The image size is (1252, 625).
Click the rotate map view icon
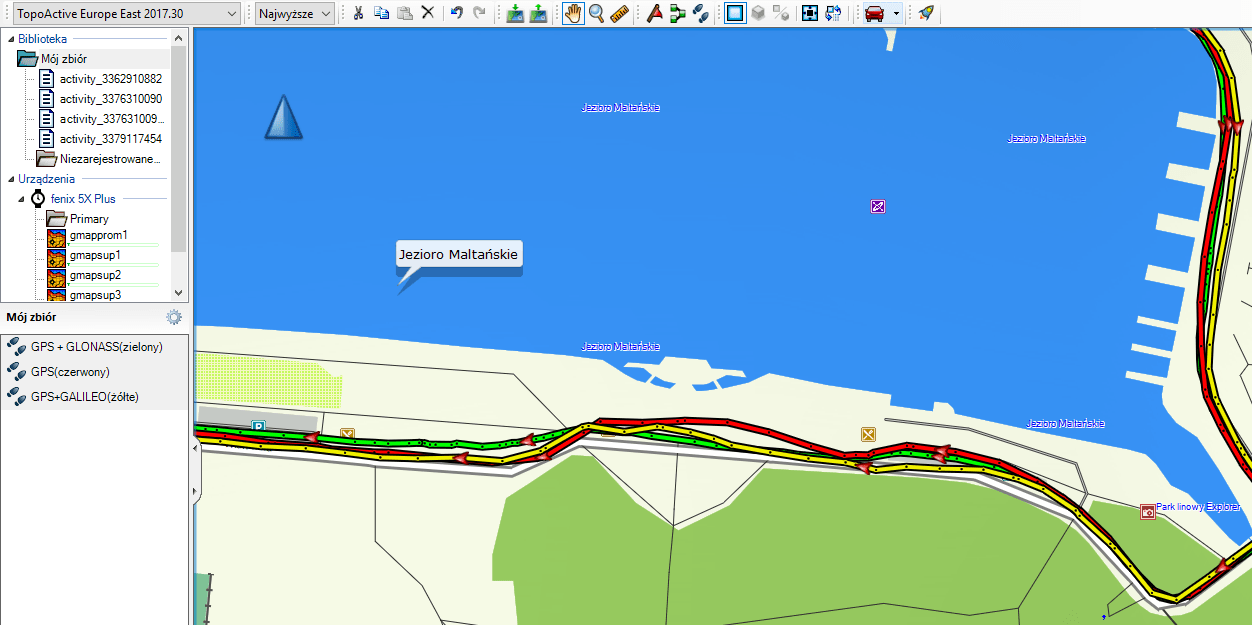[x=833, y=13]
